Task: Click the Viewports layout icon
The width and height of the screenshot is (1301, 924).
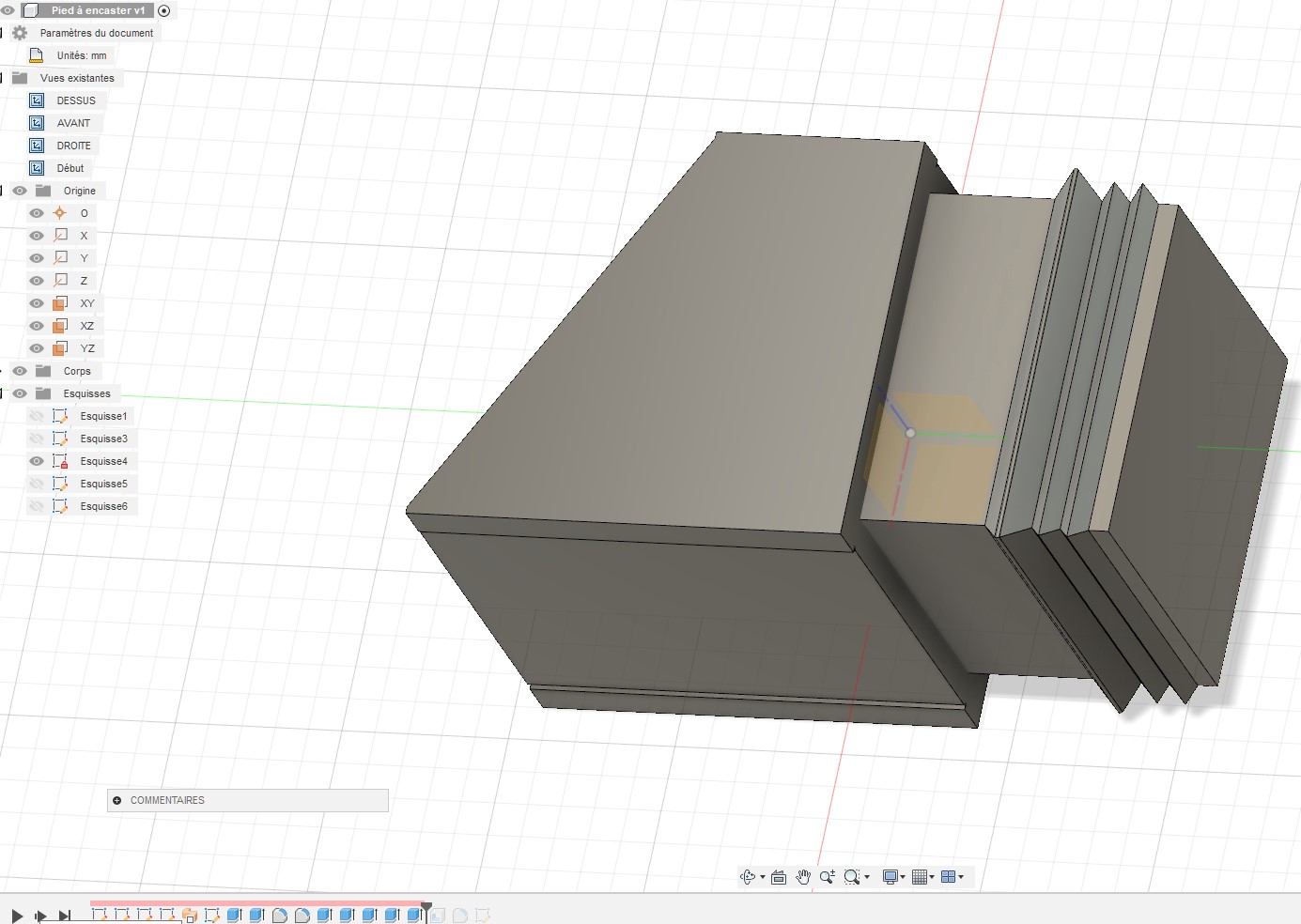Action: 949,877
